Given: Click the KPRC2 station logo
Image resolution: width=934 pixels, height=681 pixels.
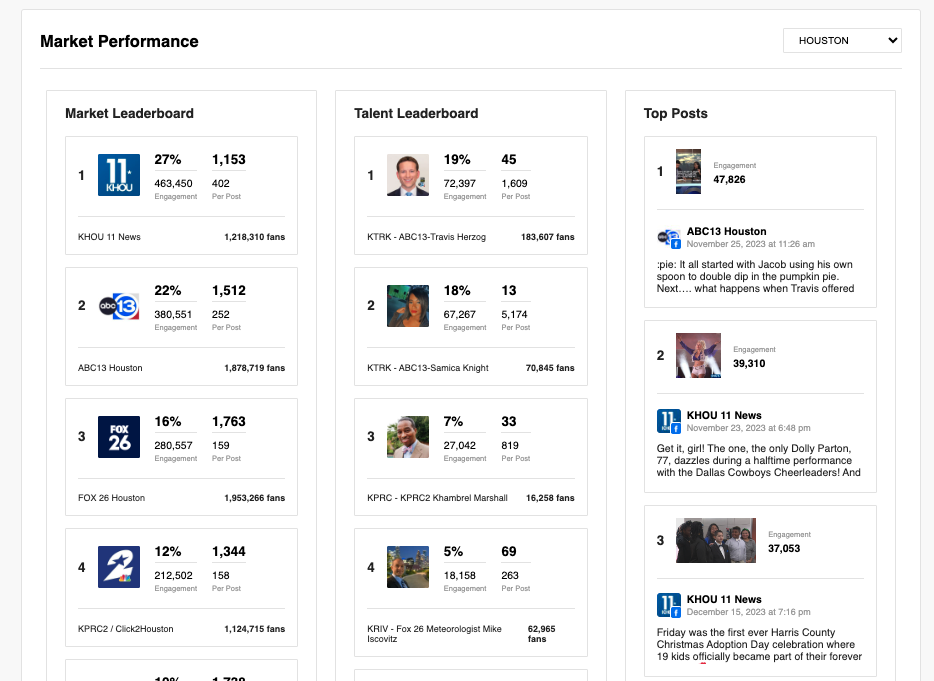Looking at the screenshot, I should [119, 567].
